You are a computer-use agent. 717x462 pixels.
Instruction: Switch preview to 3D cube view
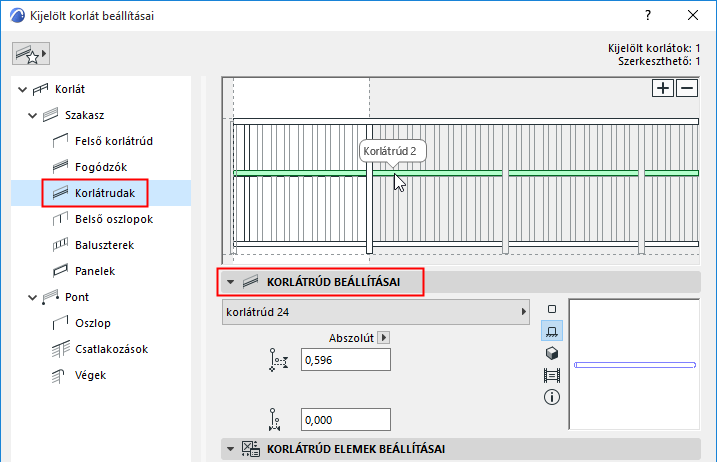pyautogui.click(x=552, y=353)
